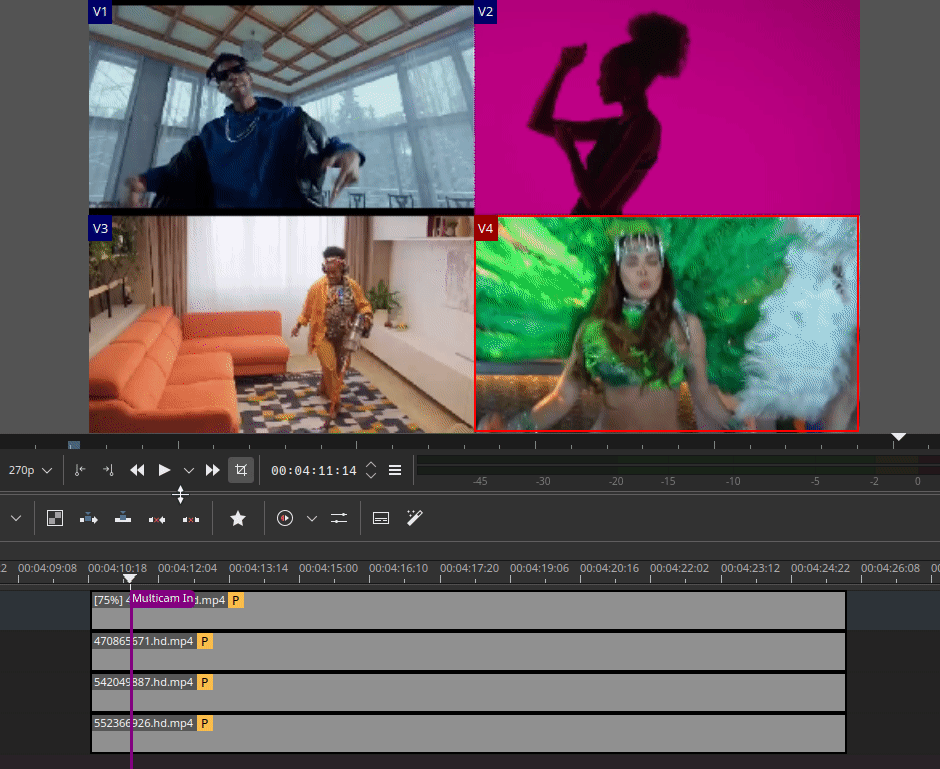Click the proxy P badge on the [75%] clip
The width and height of the screenshot is (940, 769).
(236, 600)
